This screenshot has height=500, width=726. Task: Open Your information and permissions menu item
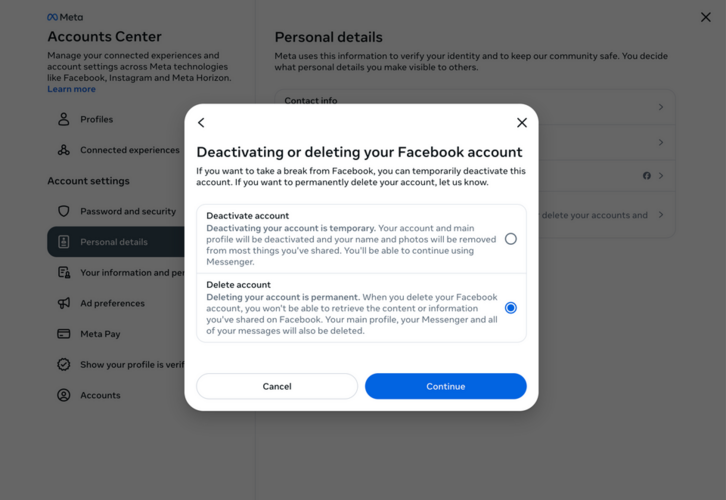(x=120, y=273)
